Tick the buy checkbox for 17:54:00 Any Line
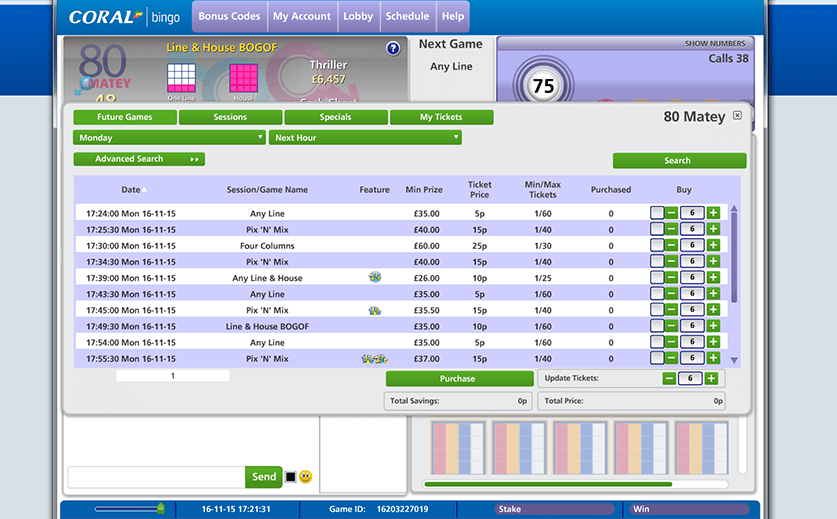The height and width of the screenshot is (519, 837). click(x=657, y=342)
